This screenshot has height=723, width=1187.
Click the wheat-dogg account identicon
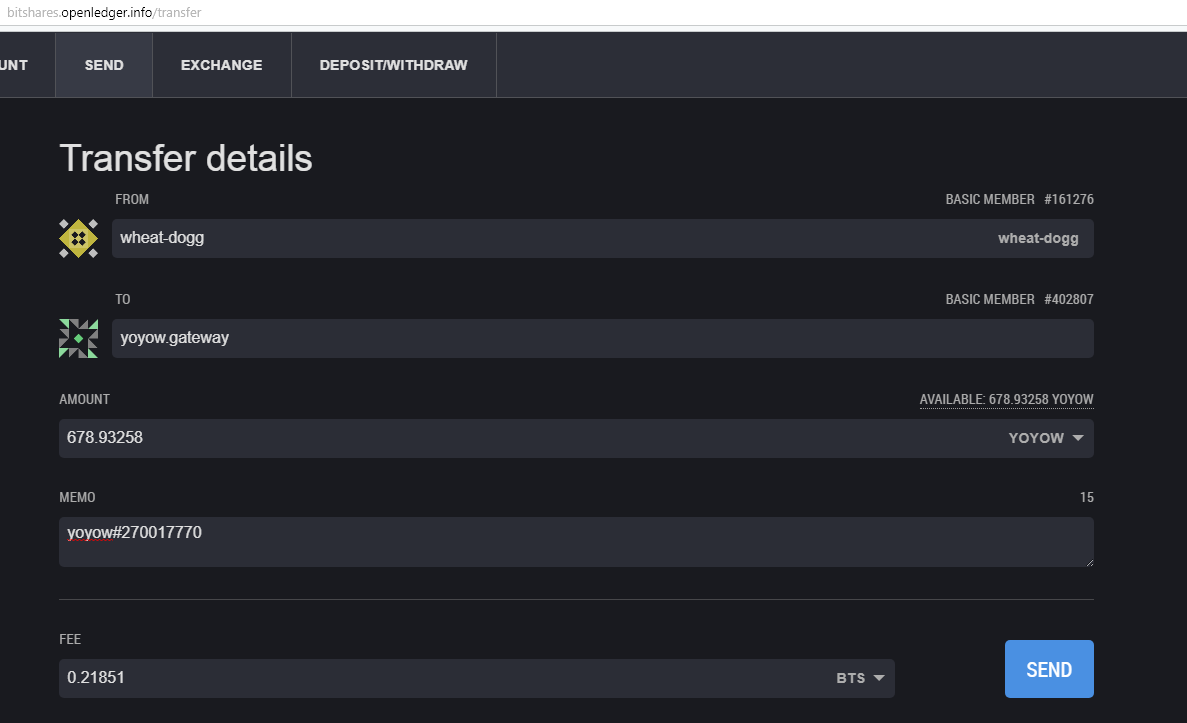pyautogui.click(x=79, y=238)
